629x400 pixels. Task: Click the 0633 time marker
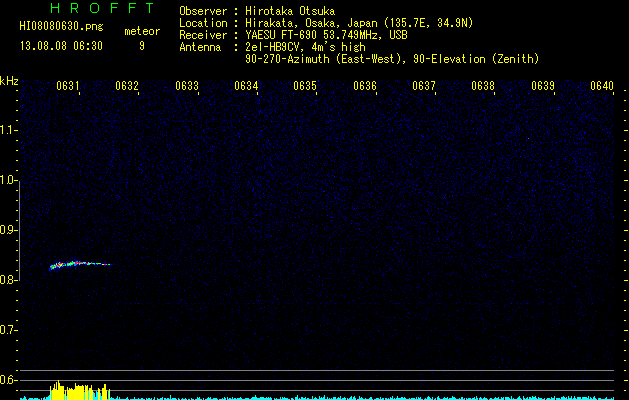pos(187,86)
